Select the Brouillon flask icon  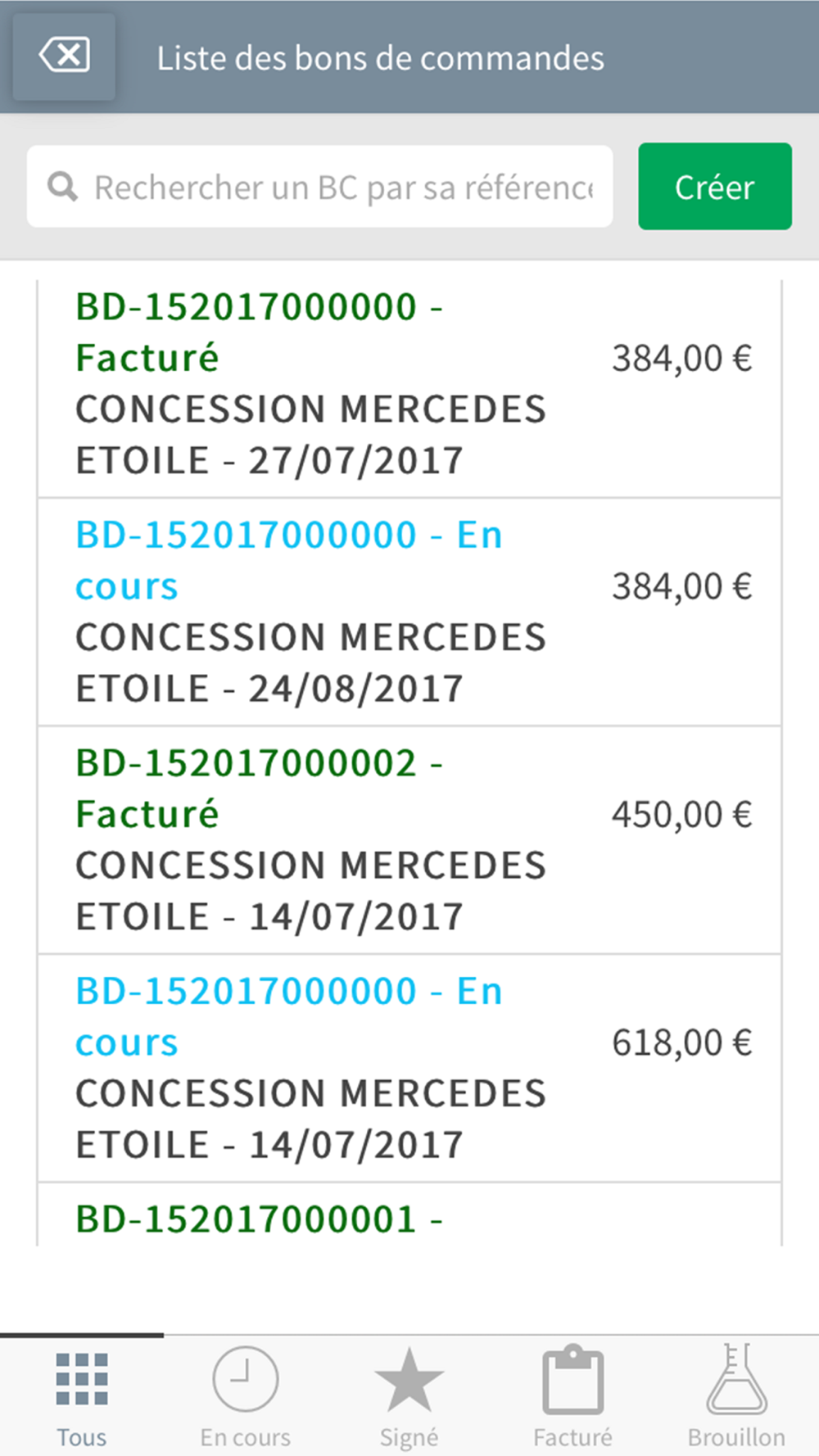pos(737,1379)
